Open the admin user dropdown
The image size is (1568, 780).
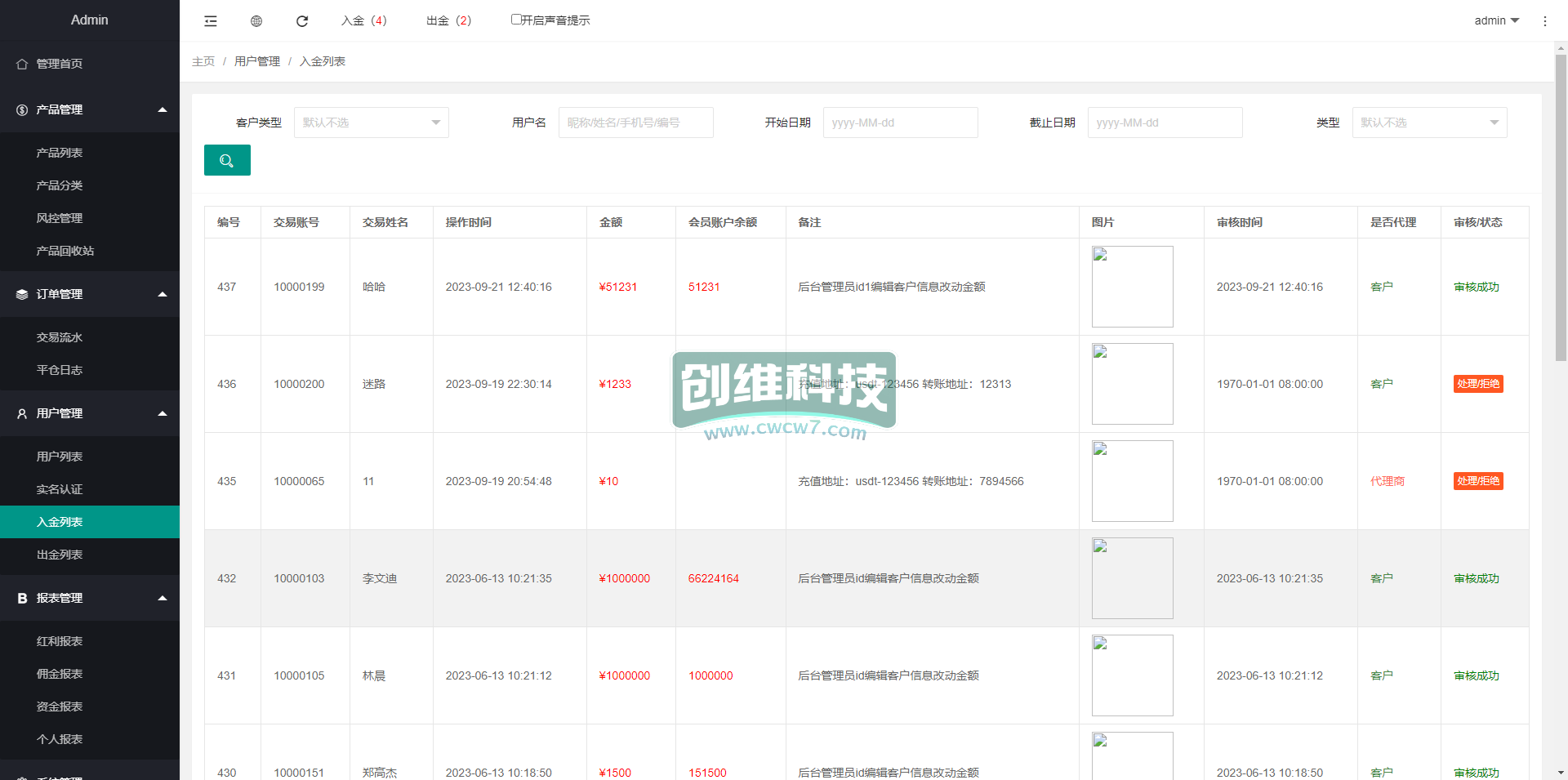tap(1496, 20)
